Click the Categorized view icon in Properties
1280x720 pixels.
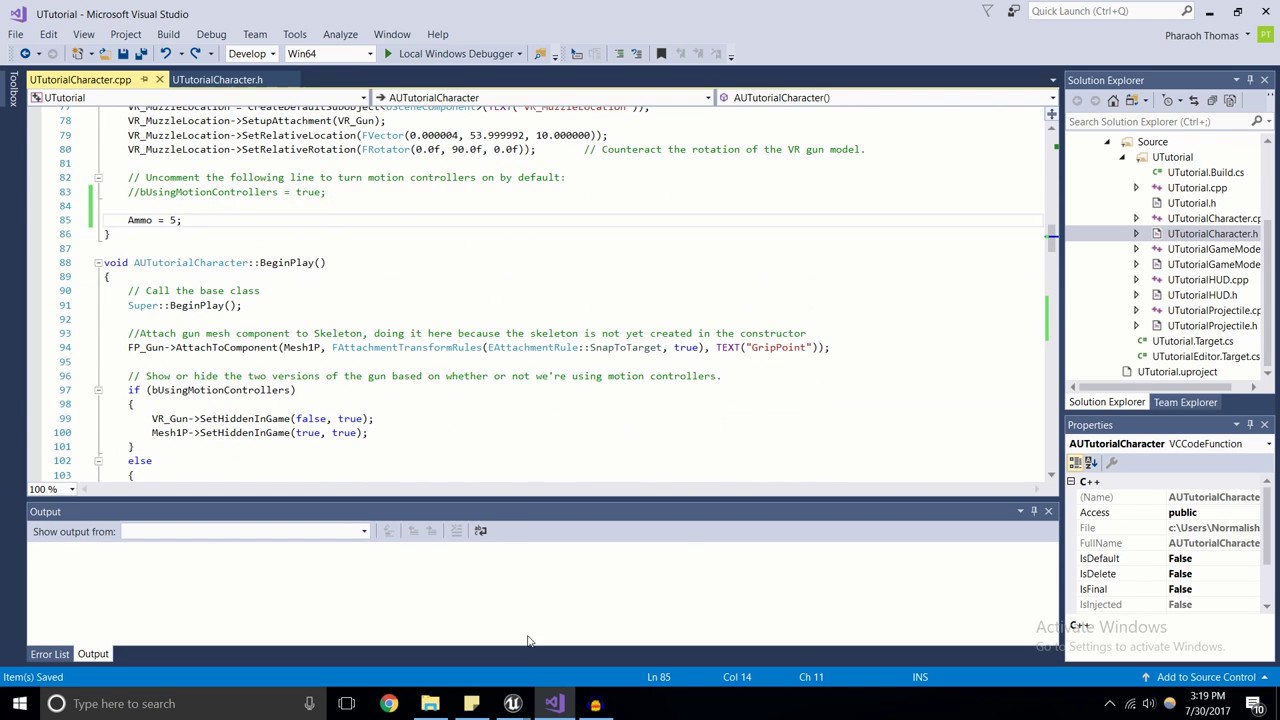pos(1076,463)
